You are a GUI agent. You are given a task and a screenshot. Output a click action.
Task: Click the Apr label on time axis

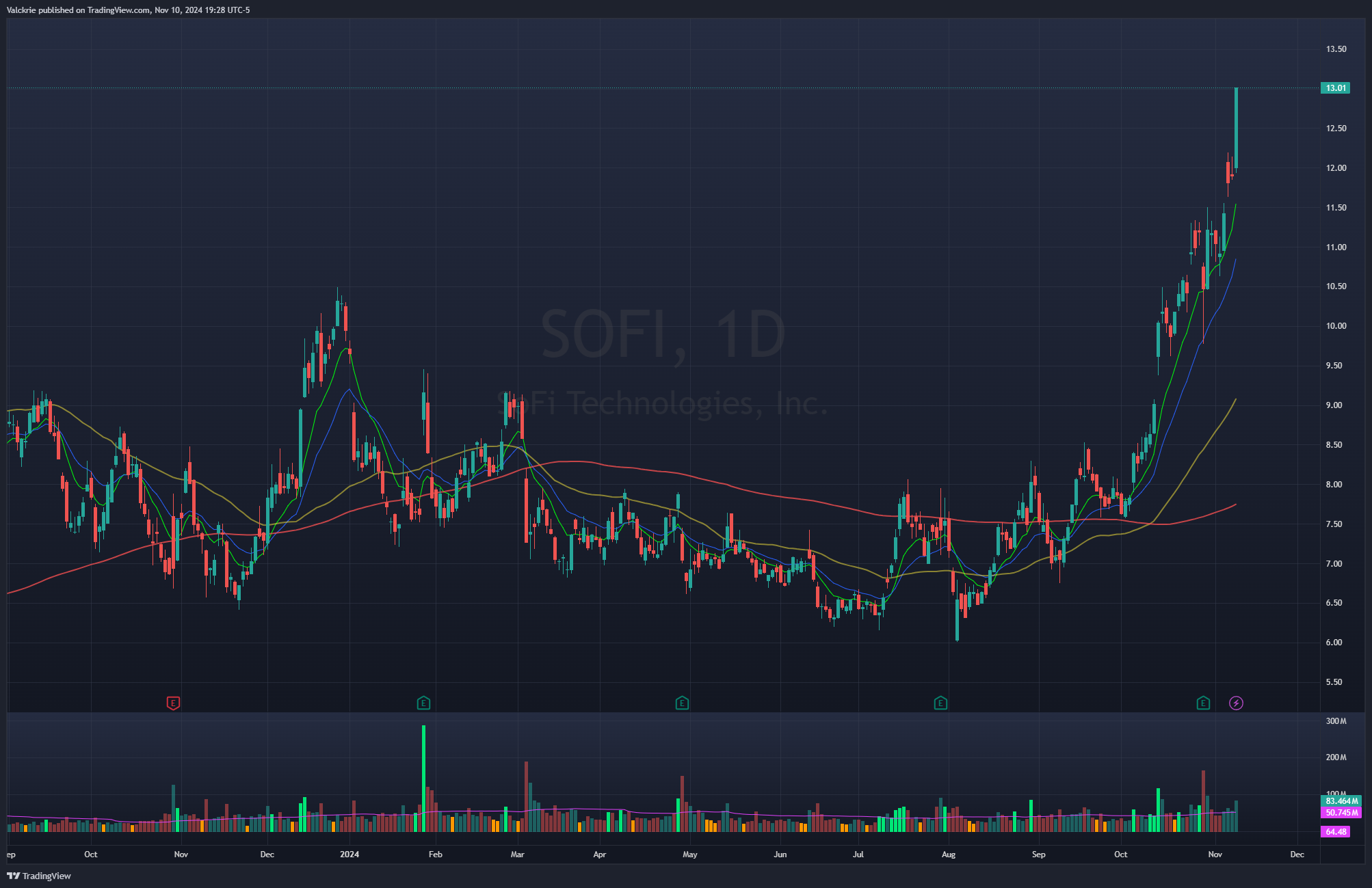pos(600,855)
